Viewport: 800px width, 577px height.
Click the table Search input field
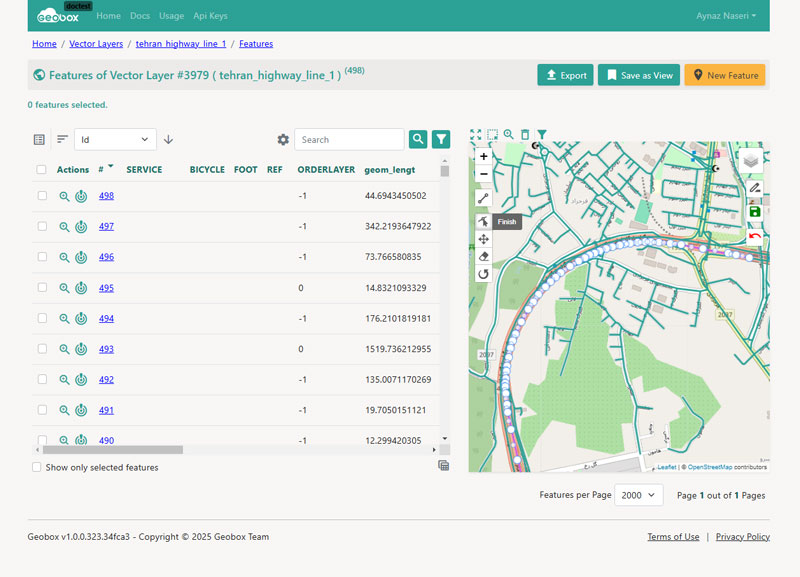click(349, 140)
